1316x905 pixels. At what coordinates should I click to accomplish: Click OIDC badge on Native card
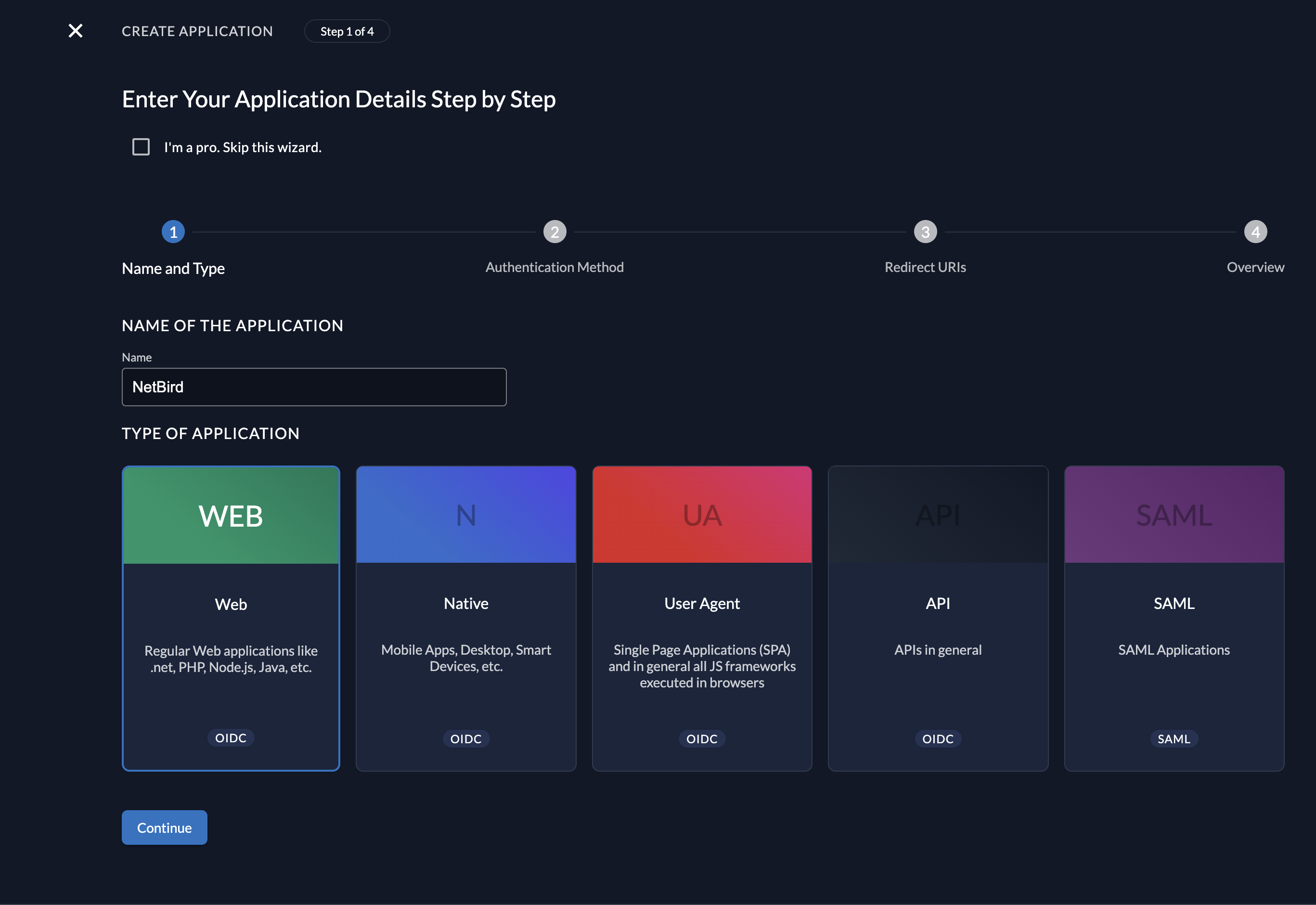466,739
